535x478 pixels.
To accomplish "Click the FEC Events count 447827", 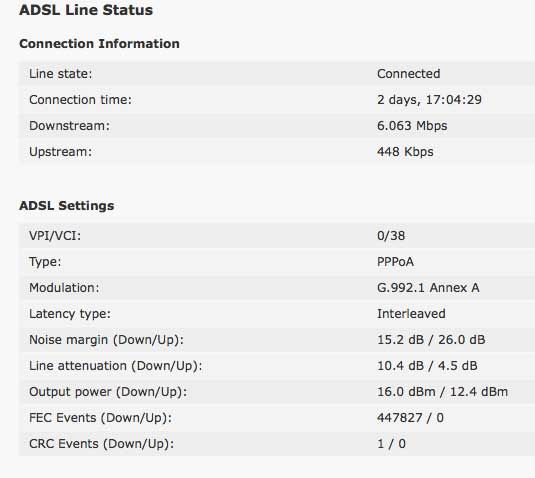I will (x=400, y=418).
